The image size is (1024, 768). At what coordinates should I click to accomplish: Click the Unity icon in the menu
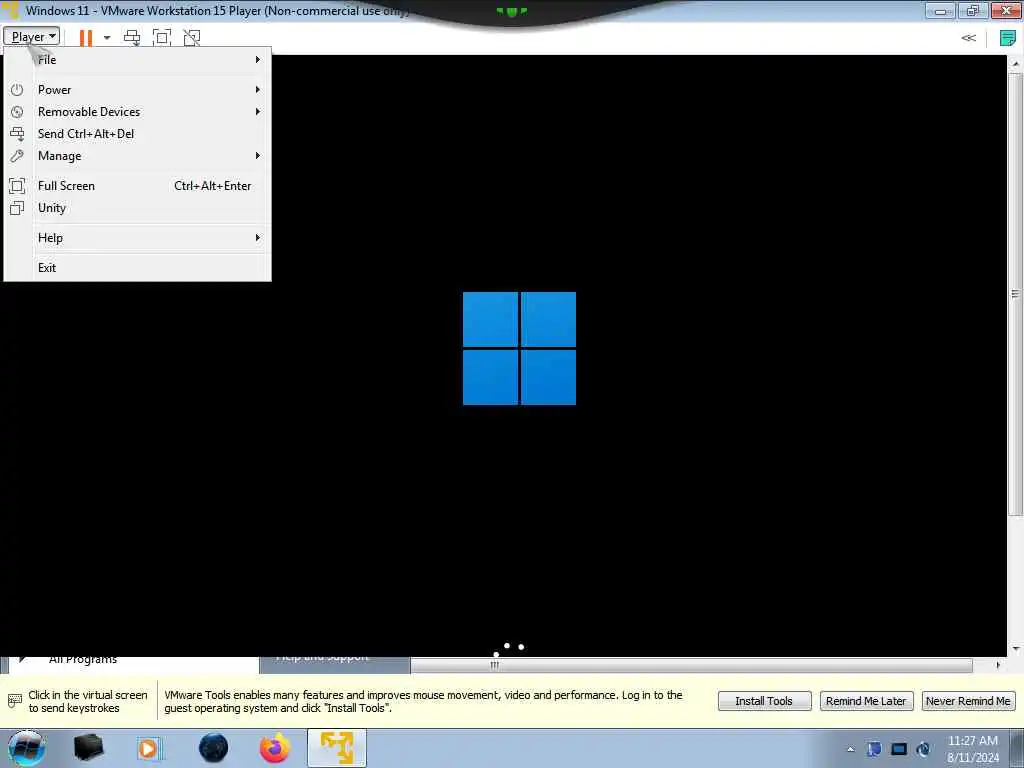point(17,208)
